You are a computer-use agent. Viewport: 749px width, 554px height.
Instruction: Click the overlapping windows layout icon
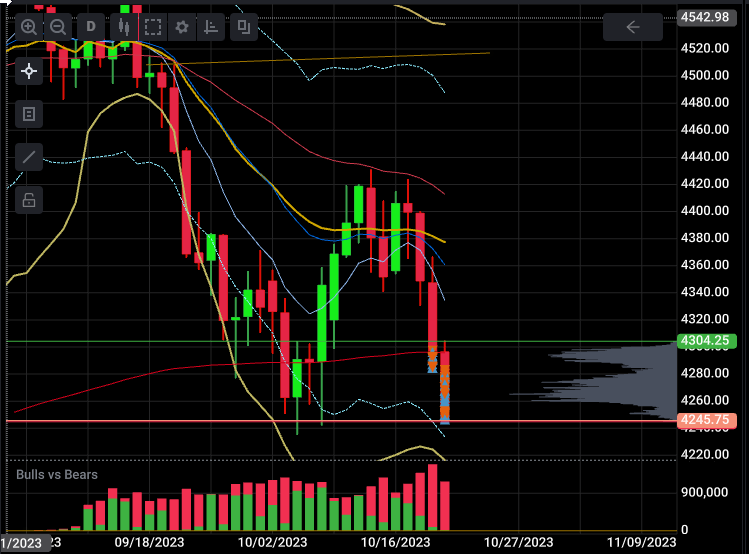(x=244, y=27)
